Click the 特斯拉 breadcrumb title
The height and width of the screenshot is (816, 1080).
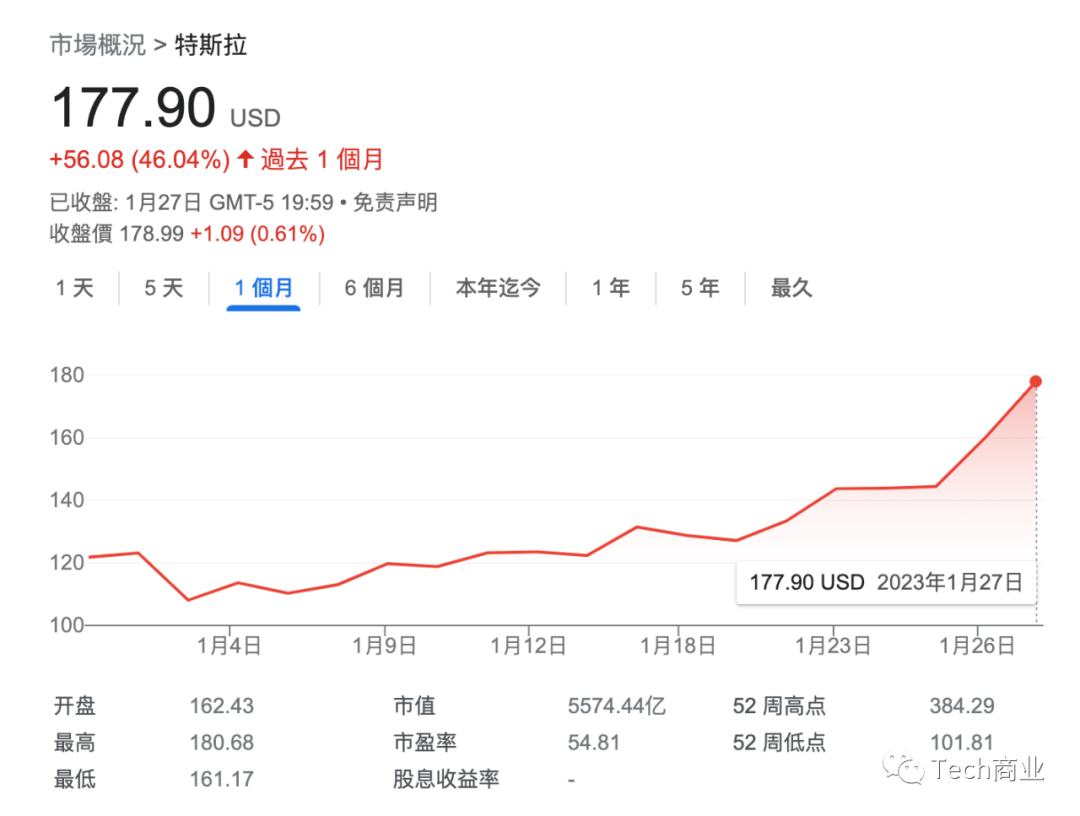tap(211, 45)
